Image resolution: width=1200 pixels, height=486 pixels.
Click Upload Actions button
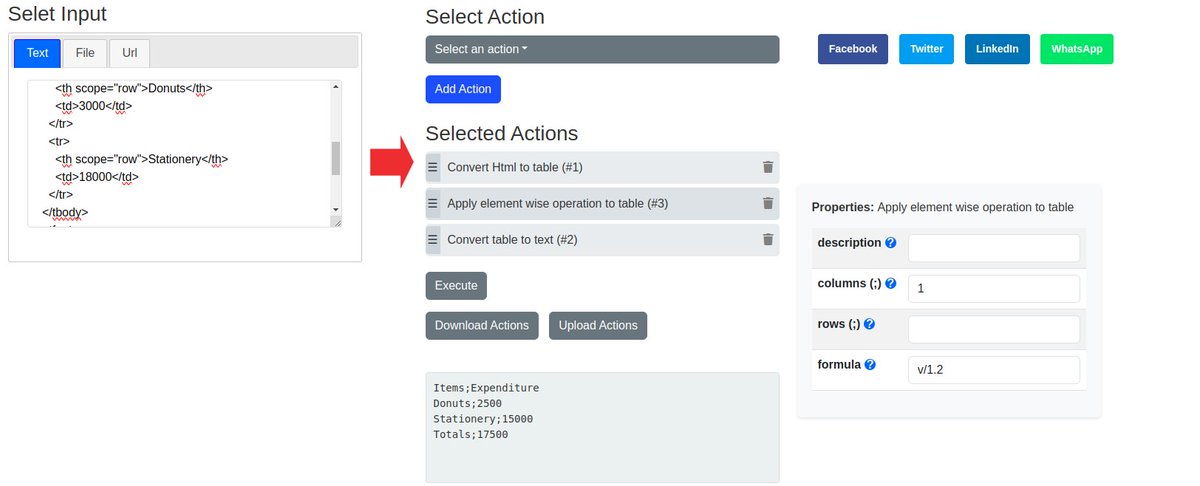(598, 325)
